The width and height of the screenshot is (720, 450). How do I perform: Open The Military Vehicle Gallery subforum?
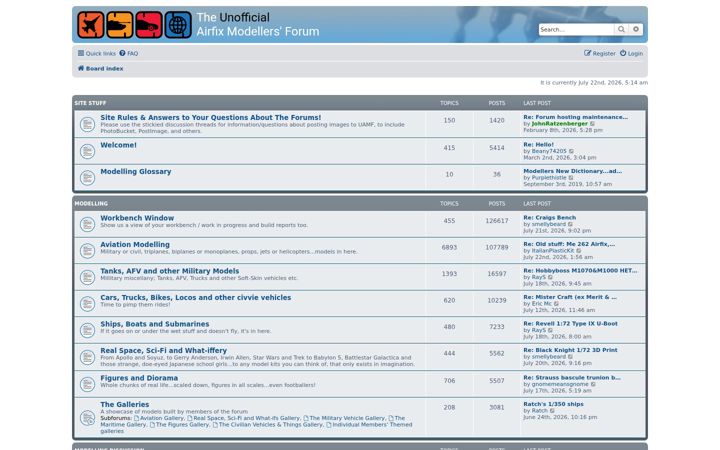click(x=344, y=418)
